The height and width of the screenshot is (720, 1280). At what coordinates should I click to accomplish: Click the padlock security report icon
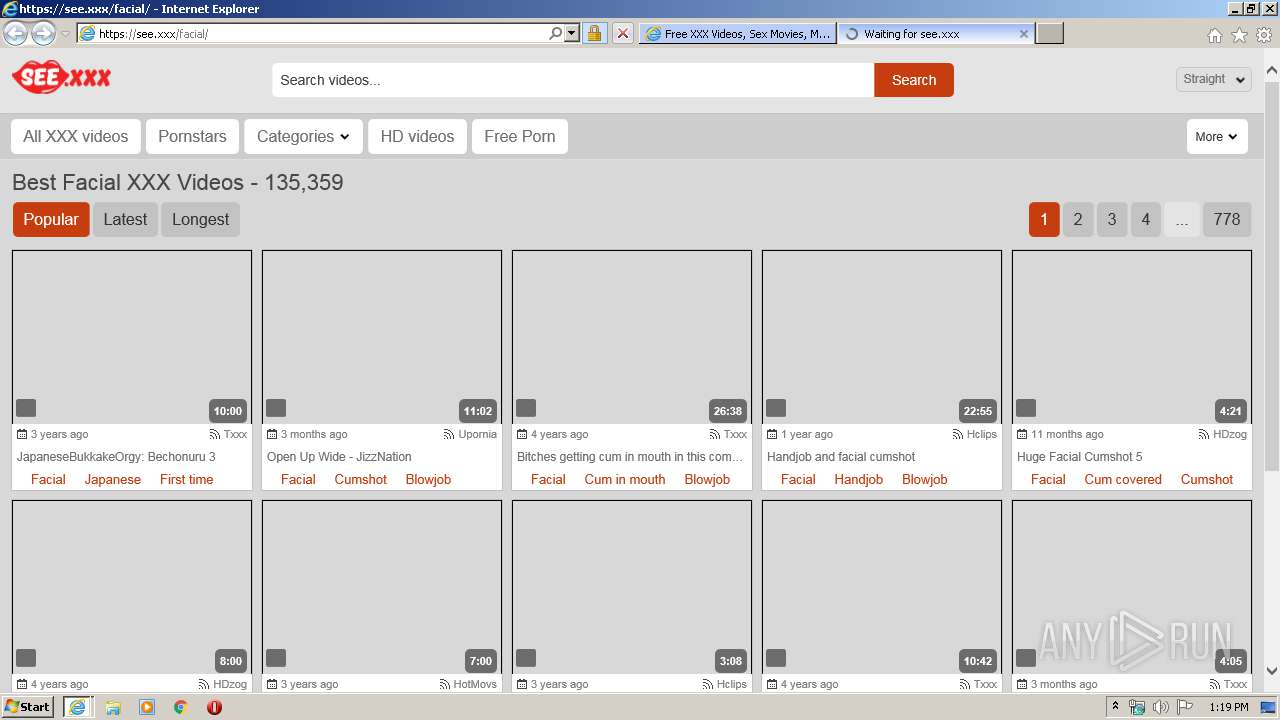(x=594, y=33)
